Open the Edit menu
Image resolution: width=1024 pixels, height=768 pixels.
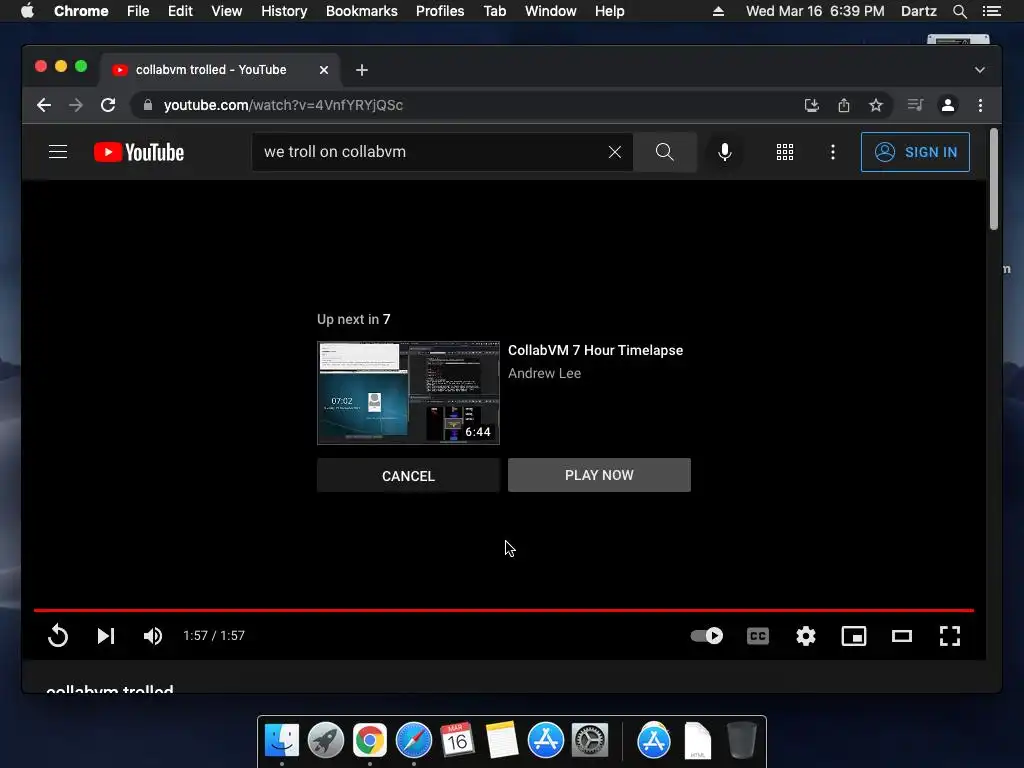[x=180, y=11]
